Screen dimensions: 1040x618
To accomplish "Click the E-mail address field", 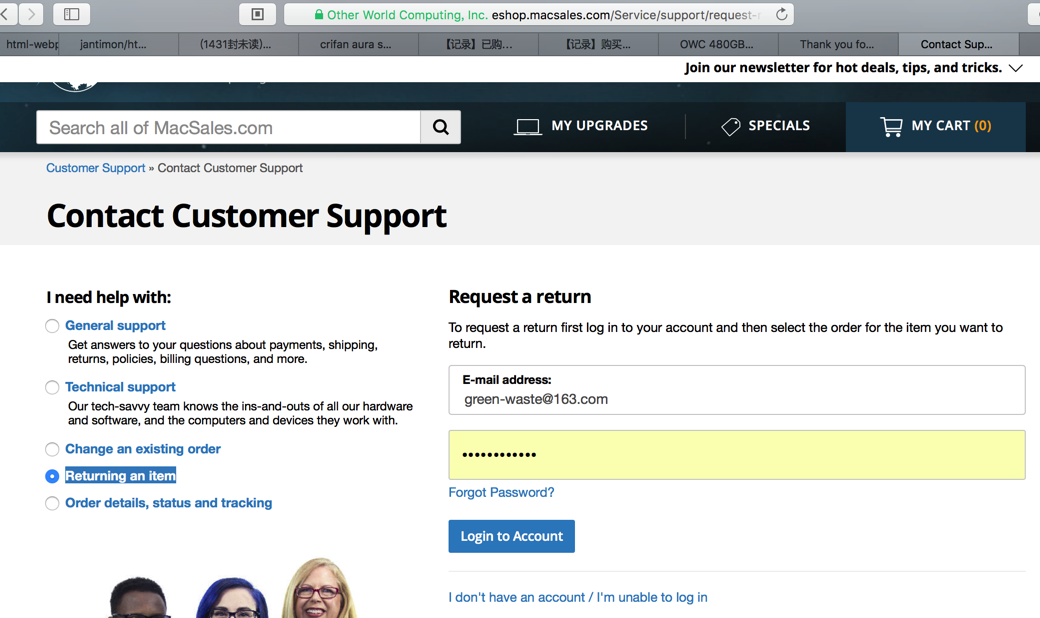I will tap(737, 390).
